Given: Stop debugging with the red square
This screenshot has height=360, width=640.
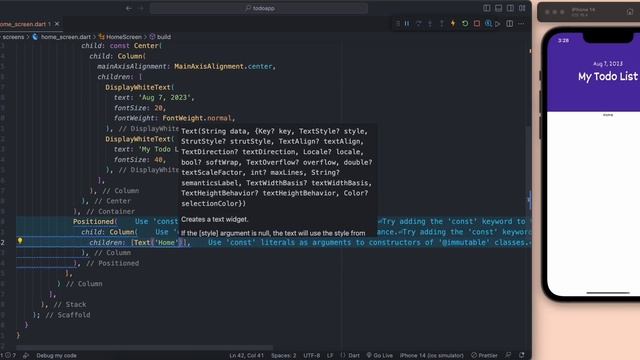Looking at the screenshot, I should point(477,24).
